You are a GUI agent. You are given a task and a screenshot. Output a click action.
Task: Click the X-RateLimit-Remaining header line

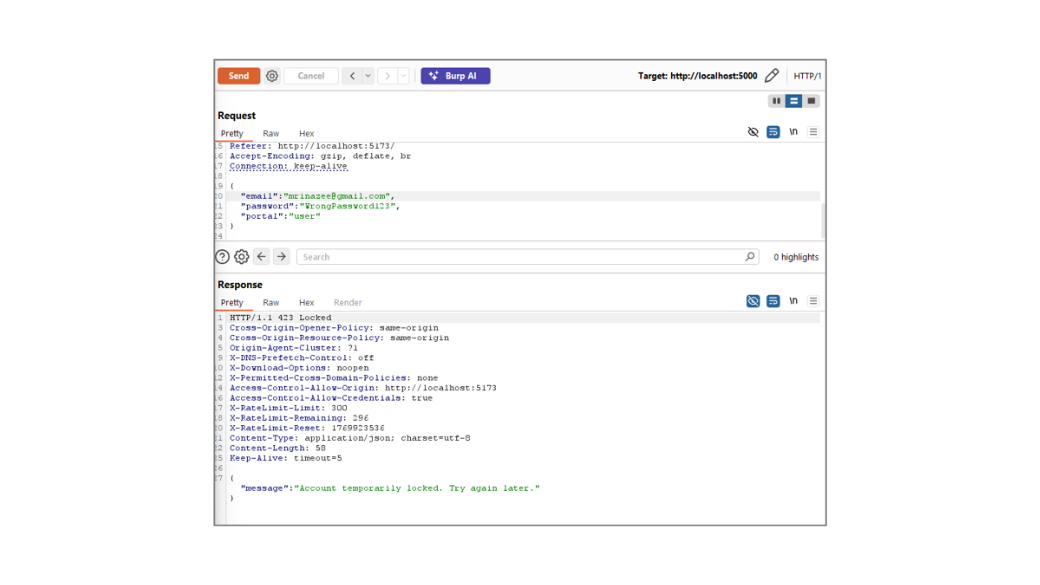299,419
